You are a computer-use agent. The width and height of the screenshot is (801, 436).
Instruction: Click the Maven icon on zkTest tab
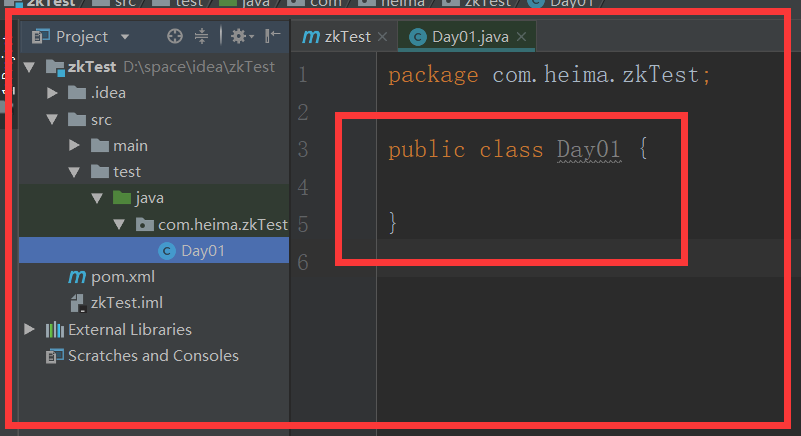[x=311, y=37]
